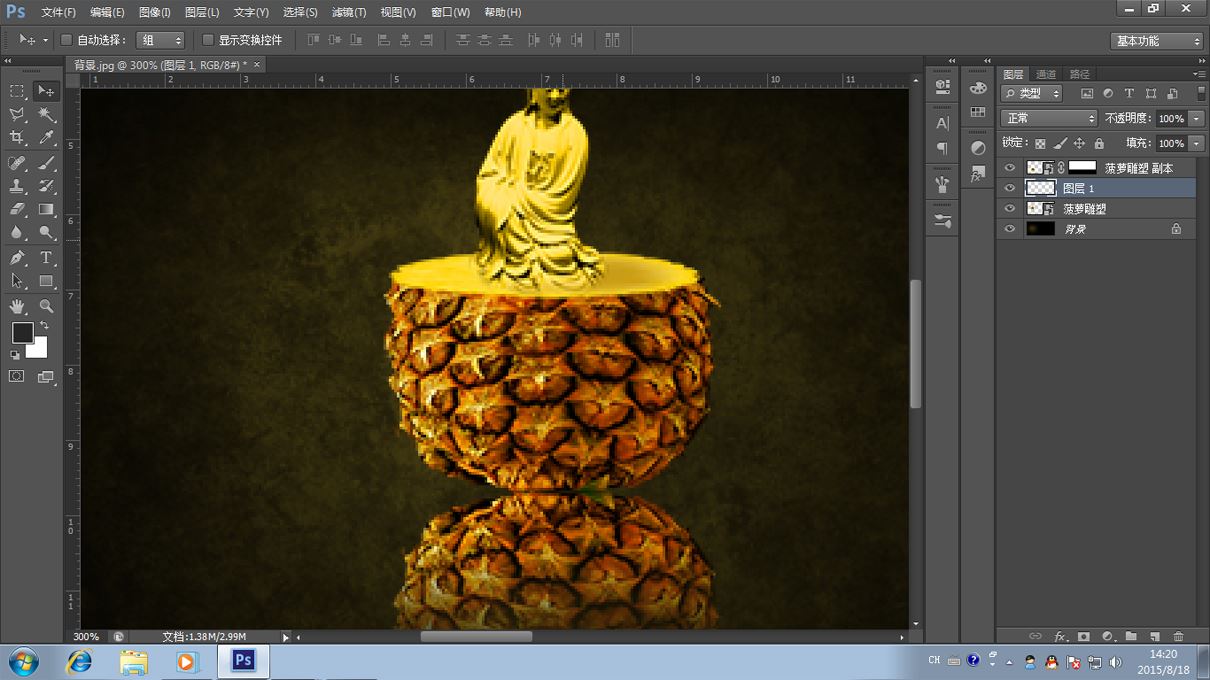Open the 基本功能 workspace dropdown
1210x680 pixels.
(x=1157, y=41)
